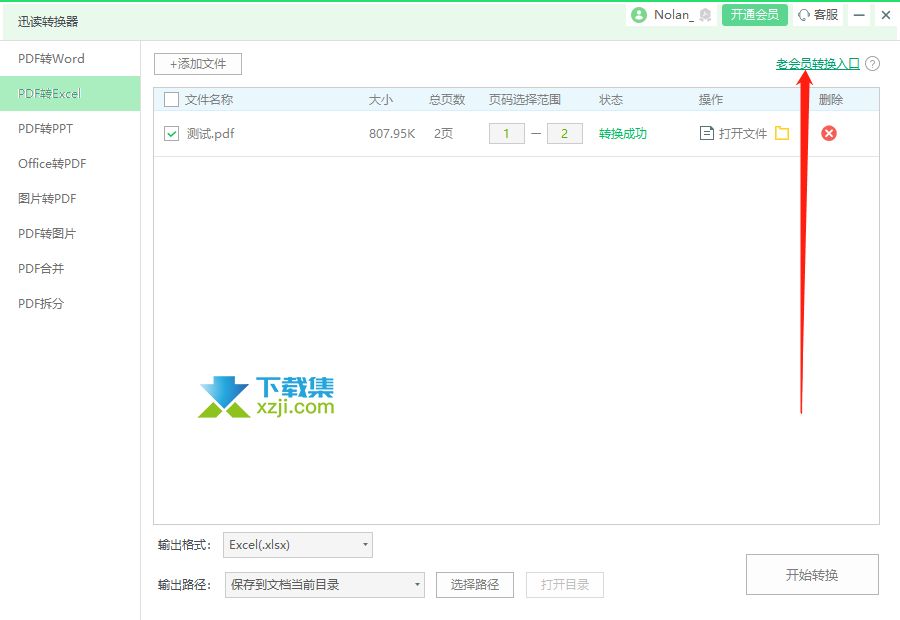The width and height of the screenshot is (900, 620).
Task: Click the 文件名称 column header
Action: [x=209, y=100]
